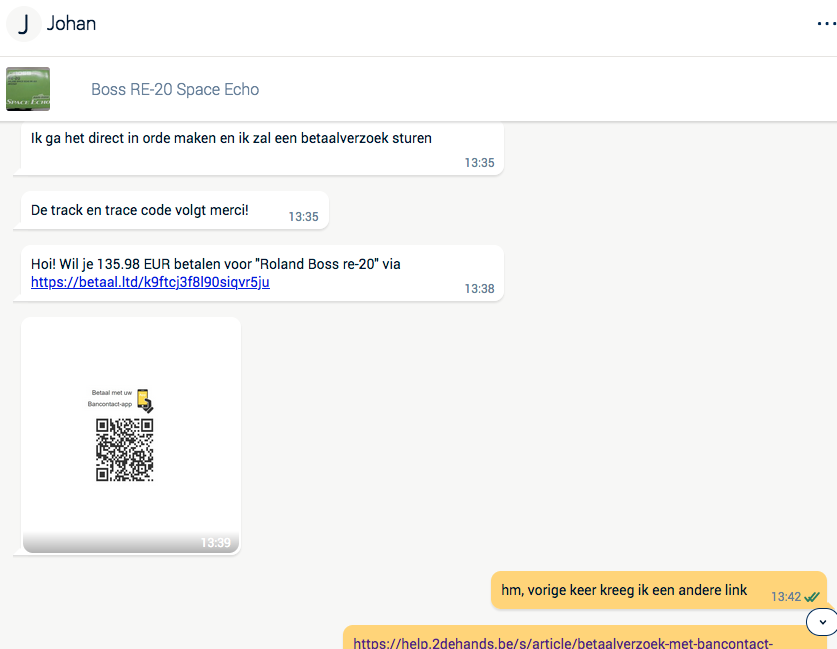
Task: Open the Johan contact name
Action: point(72,23)
